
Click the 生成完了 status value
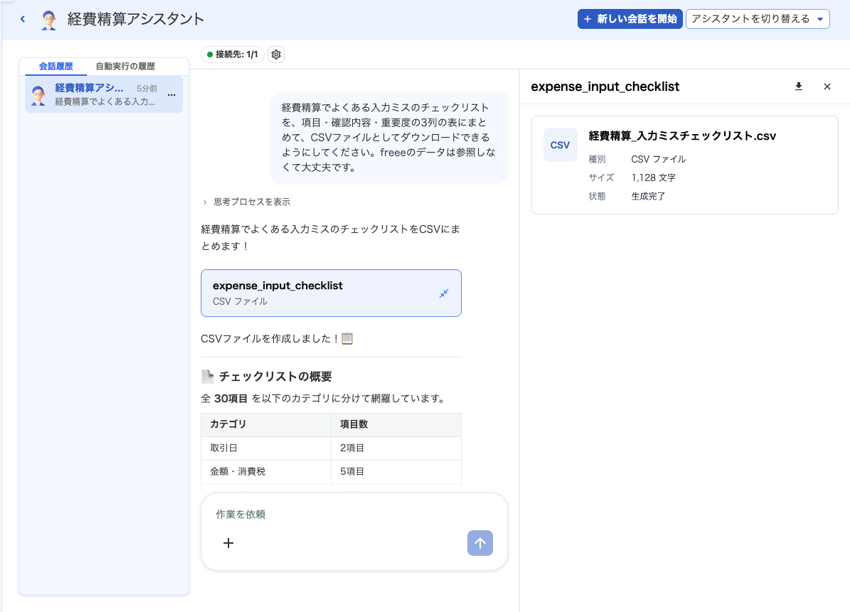[x=648, y=196]
